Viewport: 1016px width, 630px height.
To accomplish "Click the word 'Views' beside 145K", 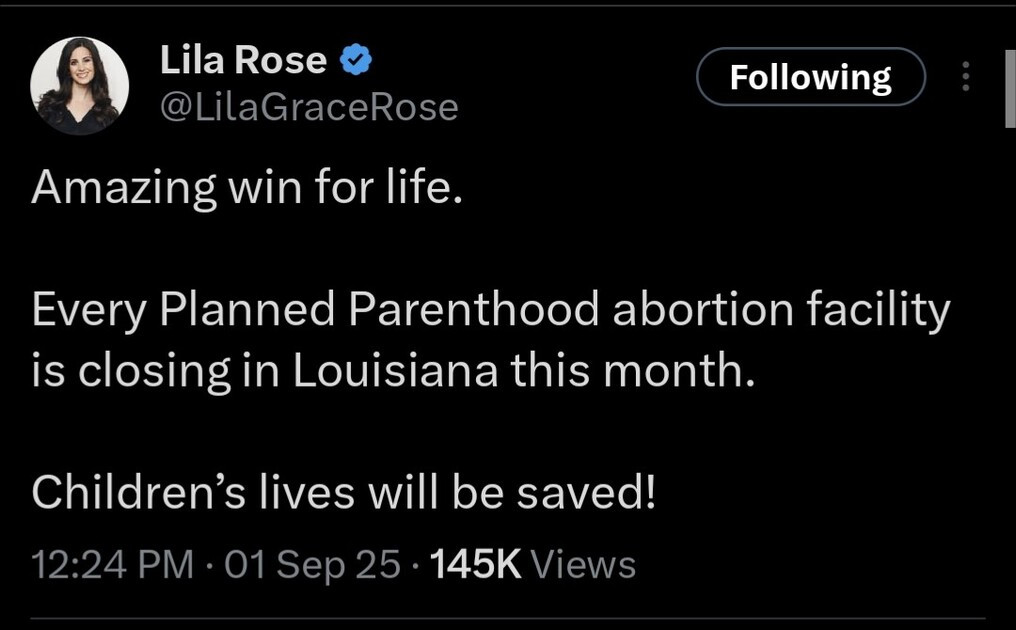I will pos(583,565).
